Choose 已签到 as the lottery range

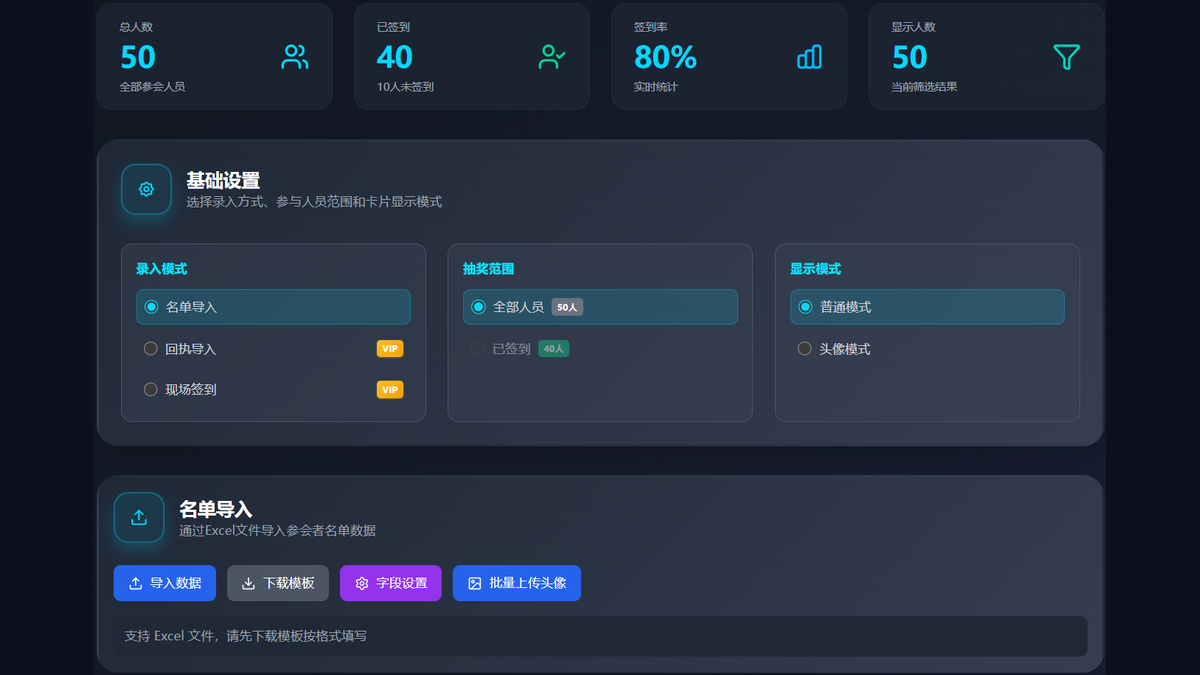(600, 349)
